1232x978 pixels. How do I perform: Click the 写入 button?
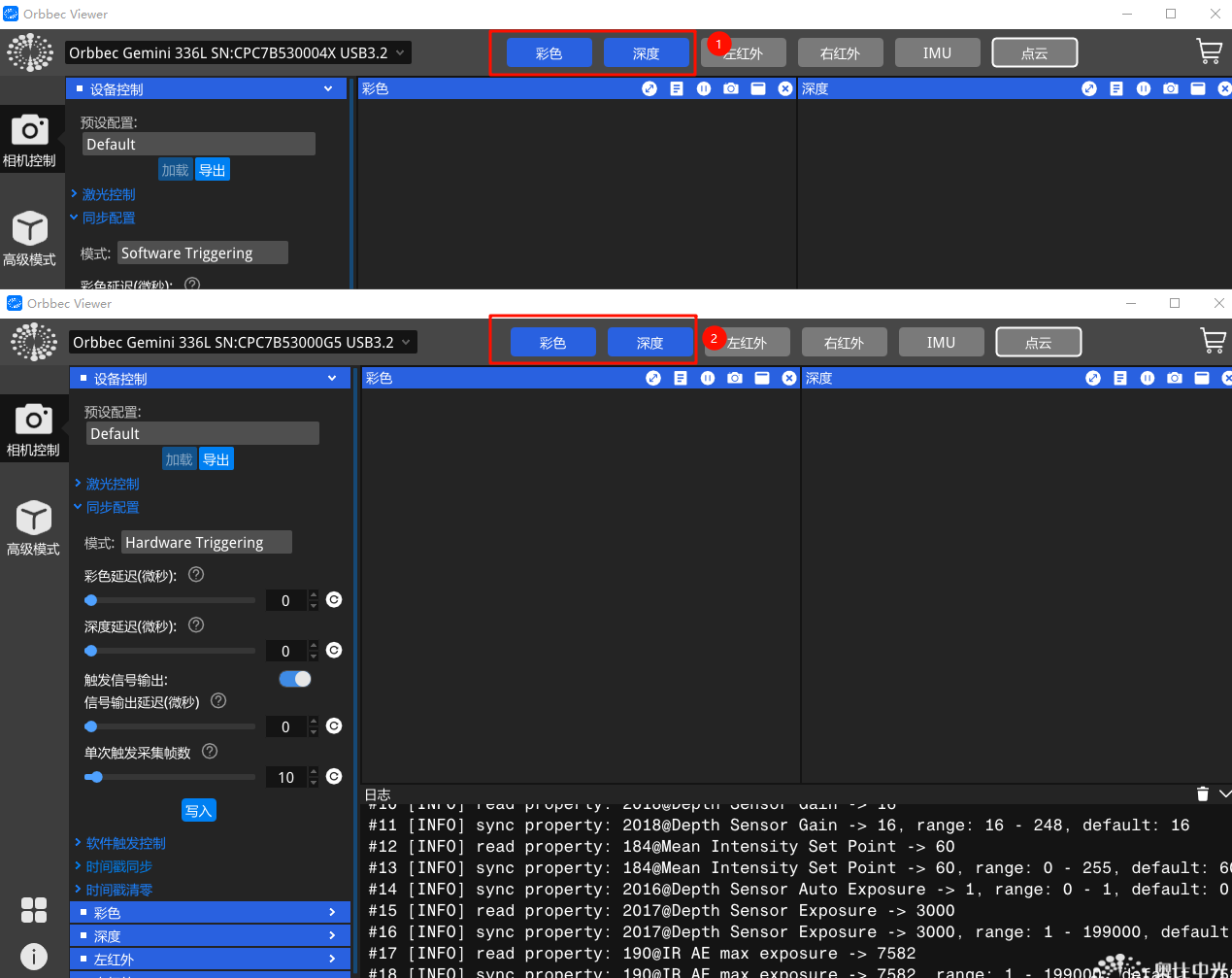click(x=199, y=811)
